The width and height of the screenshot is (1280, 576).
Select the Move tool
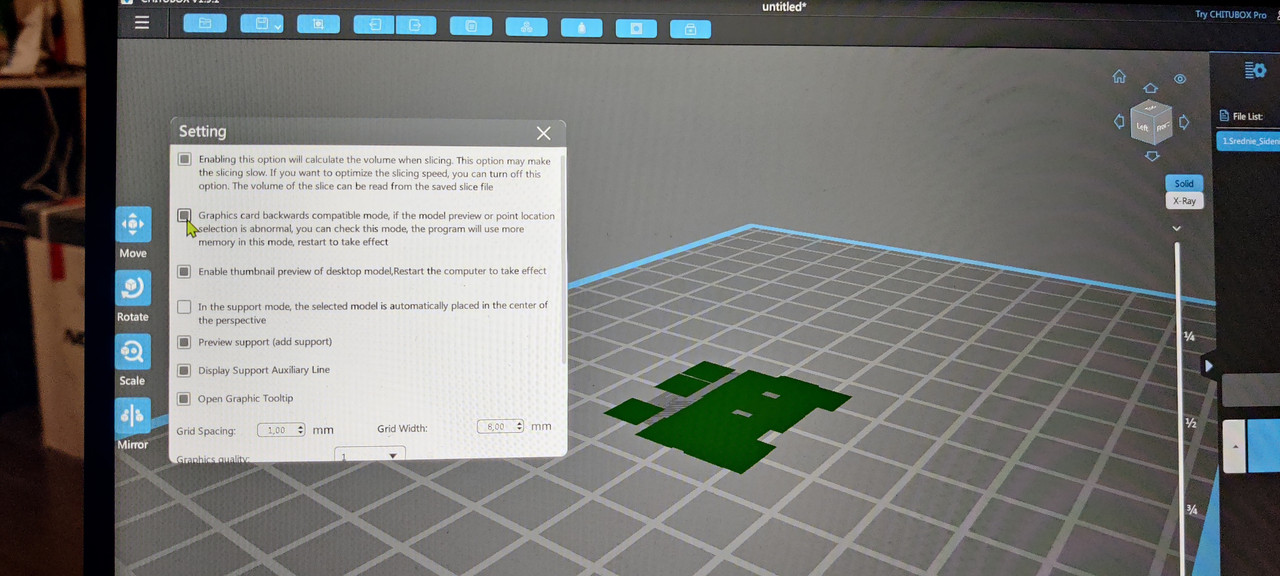pos(133,225)
